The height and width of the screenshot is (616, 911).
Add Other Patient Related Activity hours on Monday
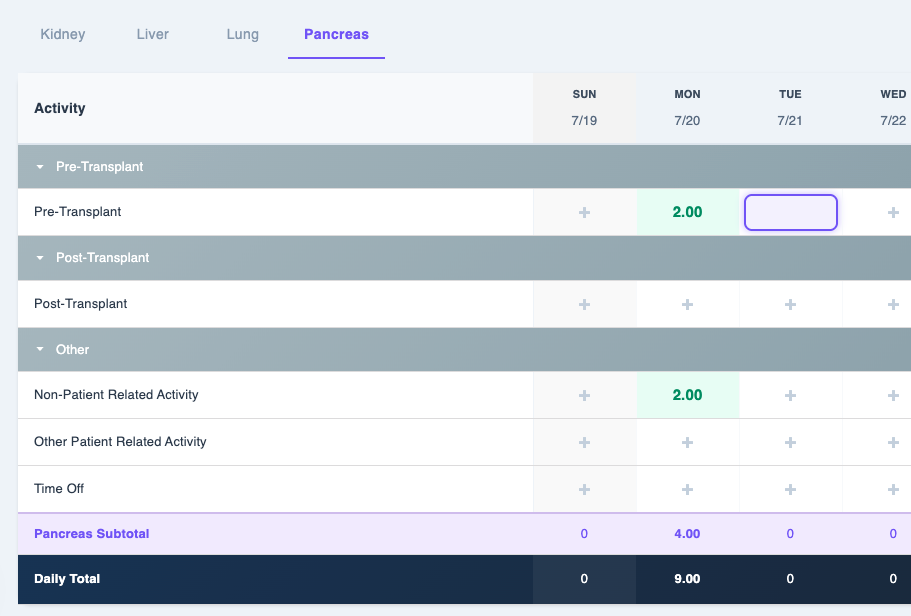pos(687,443)
